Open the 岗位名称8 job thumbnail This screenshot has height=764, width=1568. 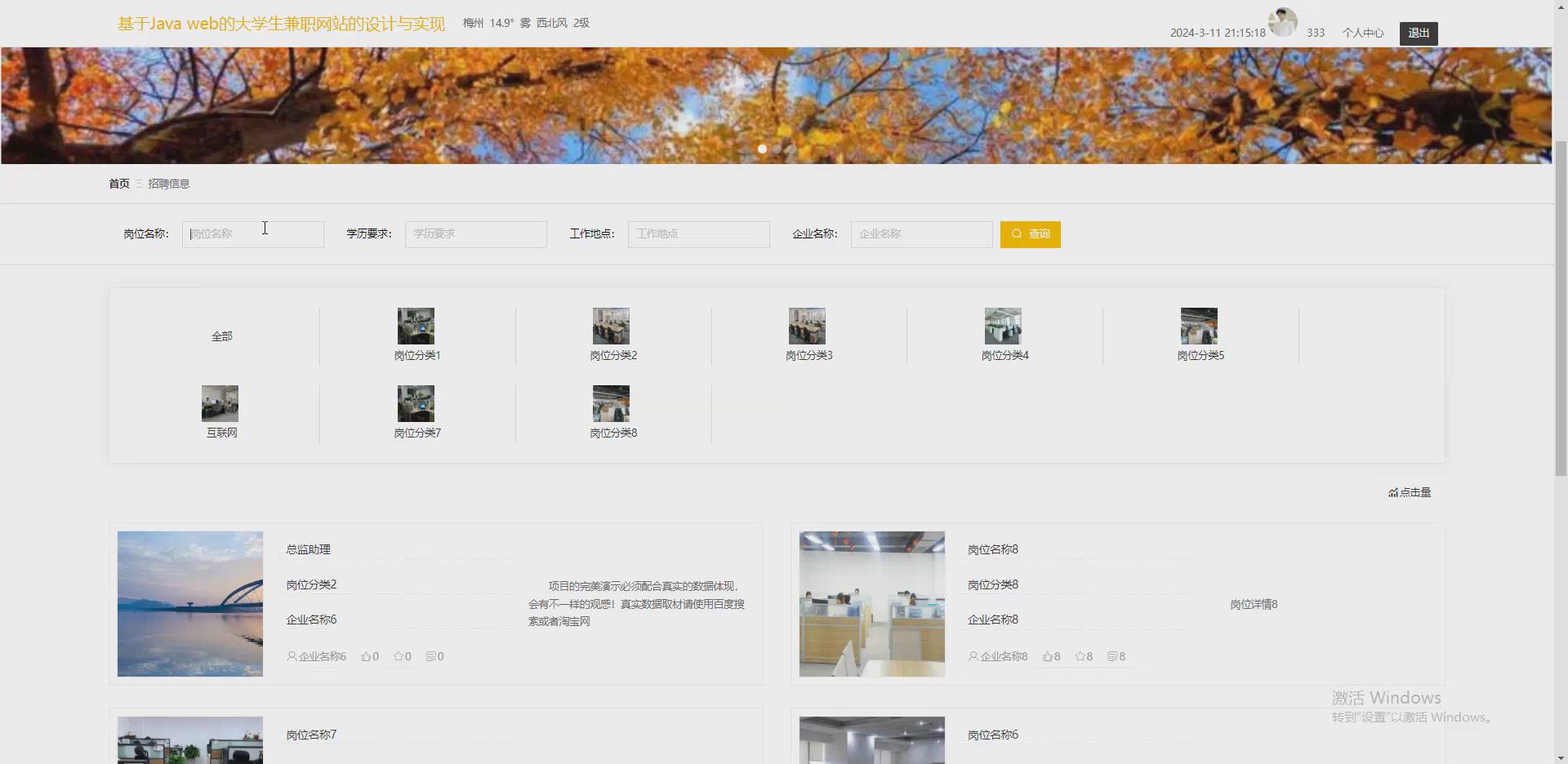coord(872,604)
